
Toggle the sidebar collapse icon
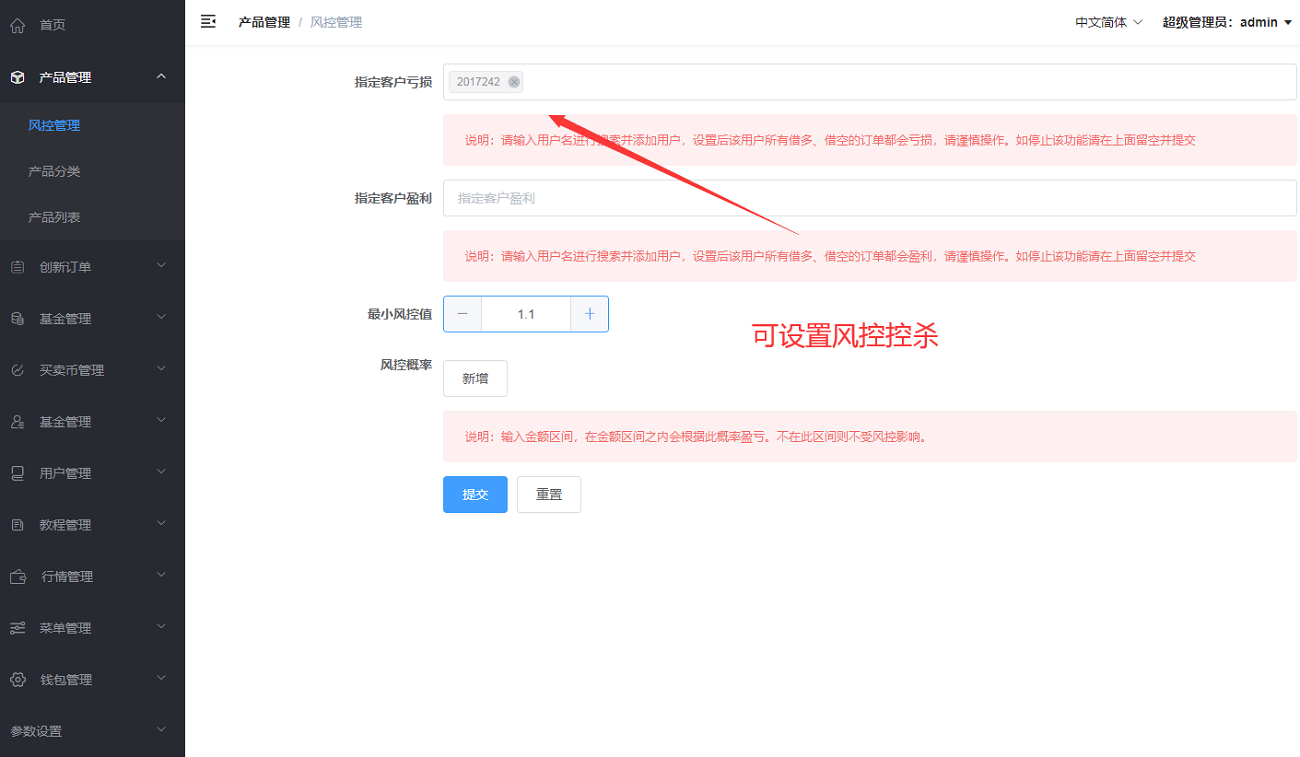(x=208, y=20)
